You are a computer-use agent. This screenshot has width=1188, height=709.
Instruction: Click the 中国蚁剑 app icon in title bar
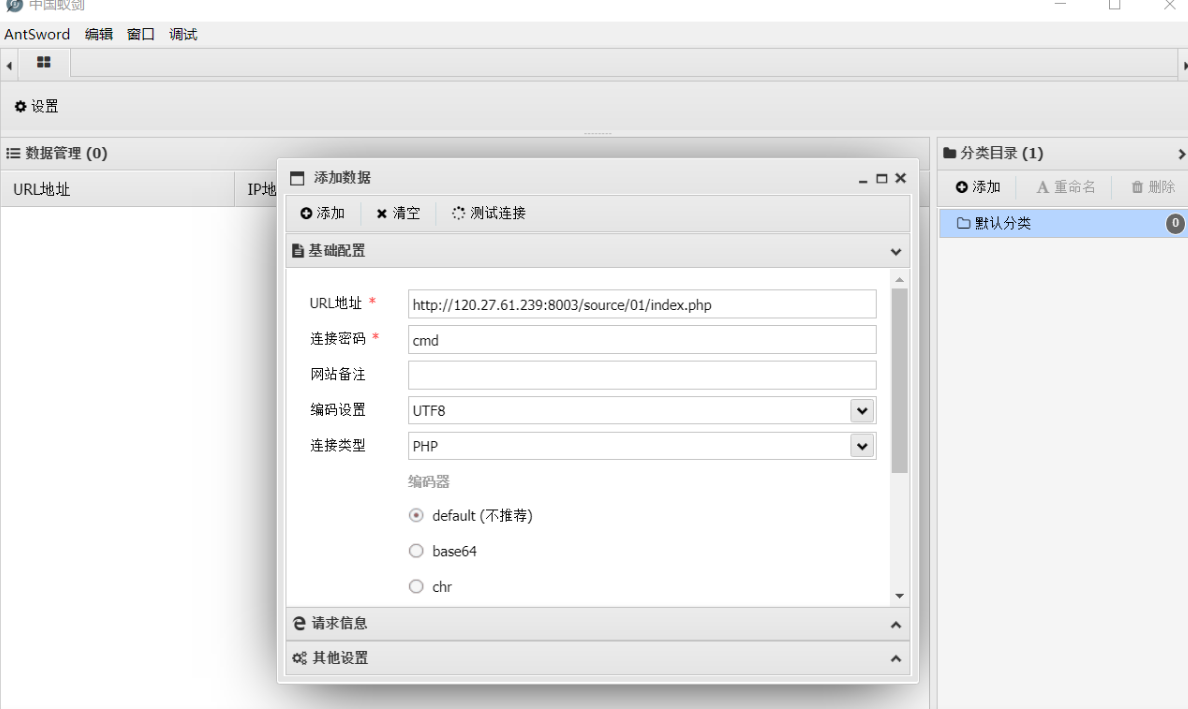tap(14, 5)
